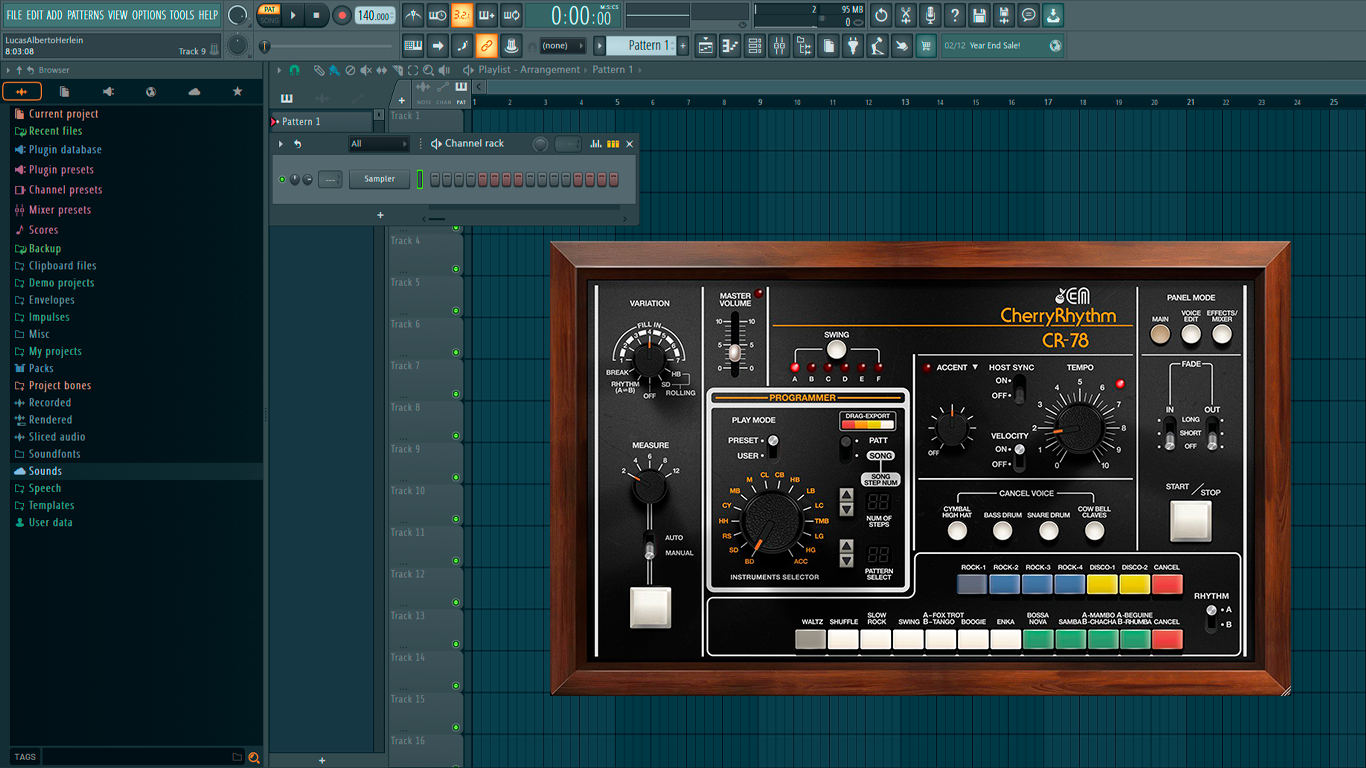This screenshot has width=1366, height=768.
Task: Click the 140.000 tempo field
Action: (x=375, y=16)
